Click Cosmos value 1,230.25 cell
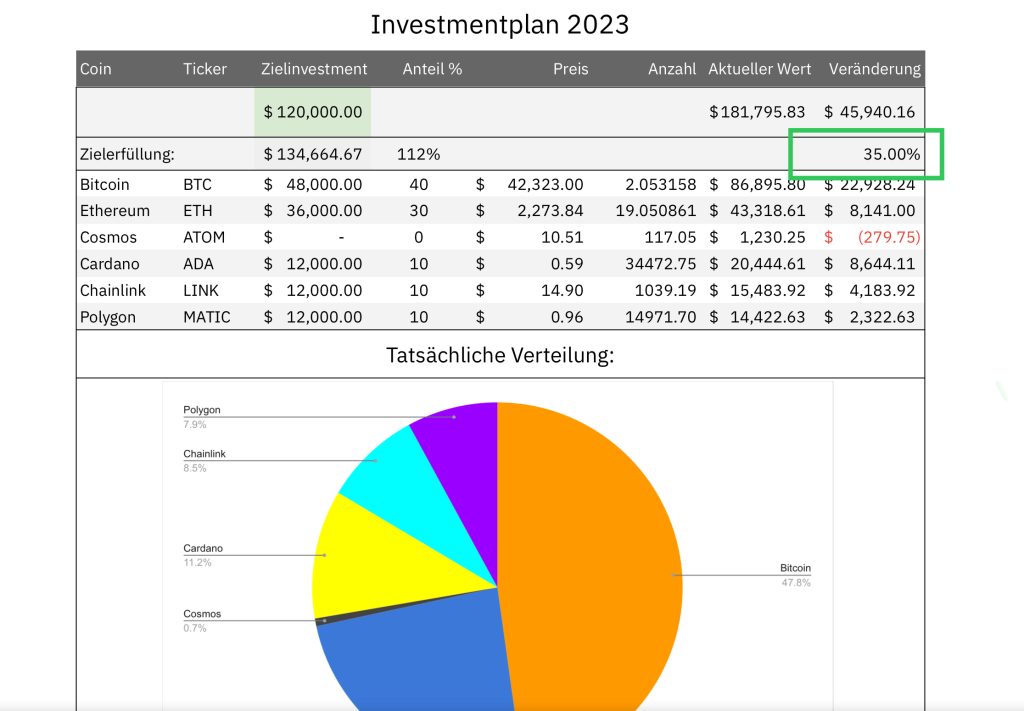 pyautogui.click(x=758, y=237)
